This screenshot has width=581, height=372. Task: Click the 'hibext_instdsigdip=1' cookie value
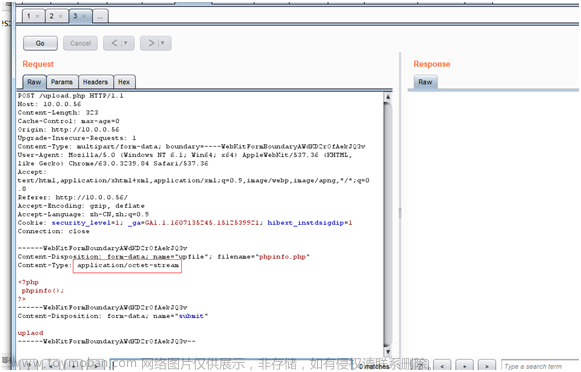coord(310,223)
